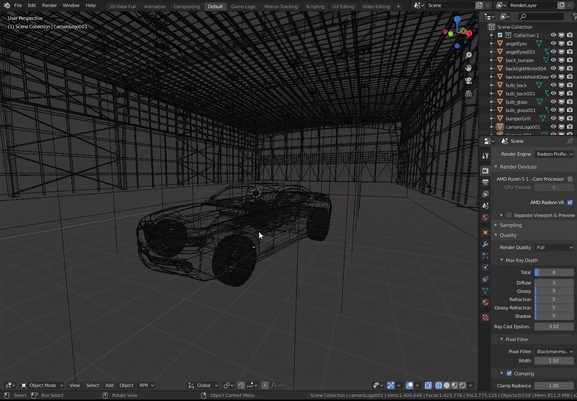Open the Window menu

pyautogui.click(x=71, y=6)
